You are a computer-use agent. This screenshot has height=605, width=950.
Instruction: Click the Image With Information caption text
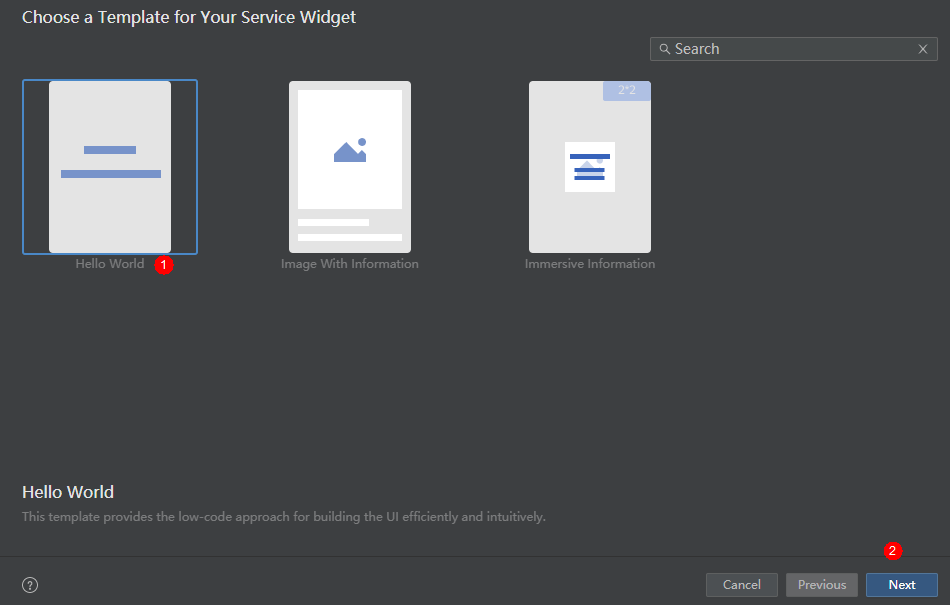coord(350,264)
